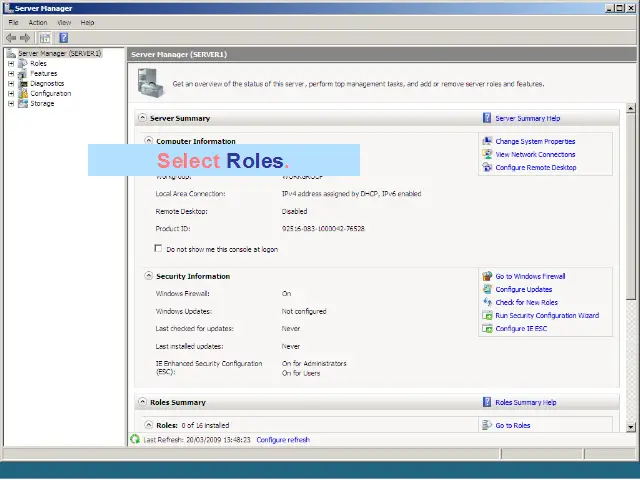Select the Diagnostics label in the tree
Viewport: 640px width, 480px height.
click(x=47, y=84)
